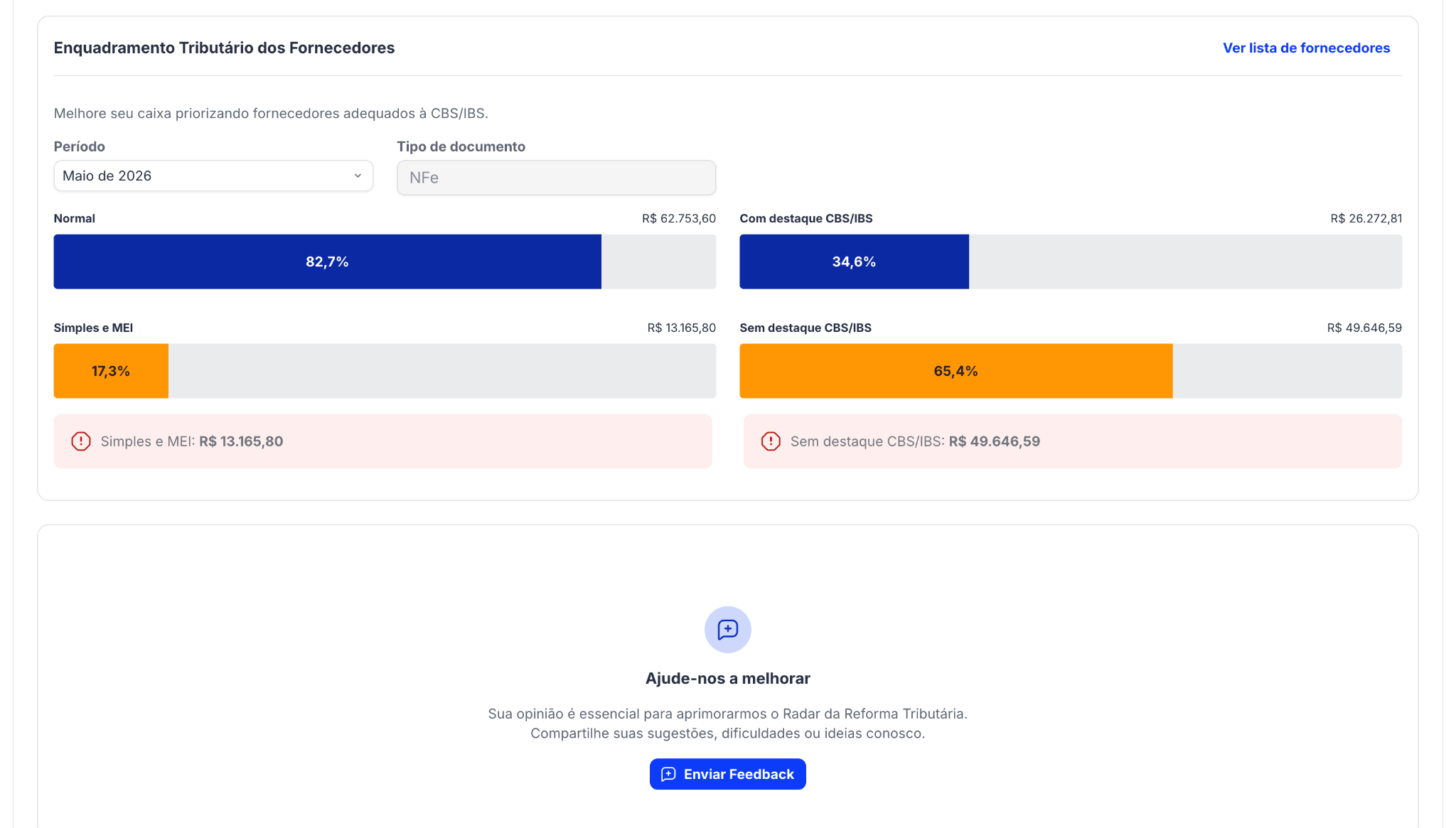The height and width of the screenshot is (828, 1456).
Task: Click the 'Simples e MEI' label above orange bar
Action: (94, 328)
